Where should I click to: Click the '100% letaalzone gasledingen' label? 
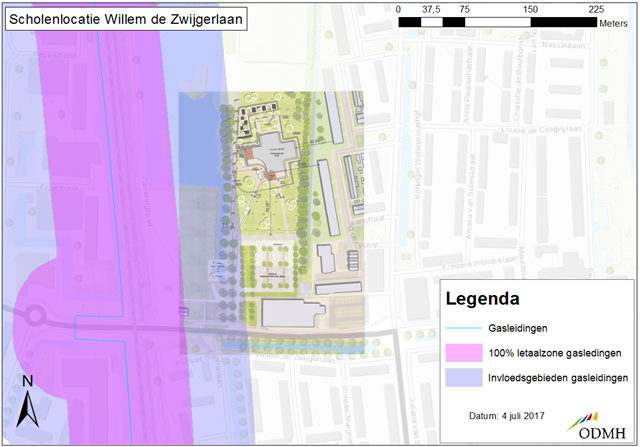(x=555, y=353)
